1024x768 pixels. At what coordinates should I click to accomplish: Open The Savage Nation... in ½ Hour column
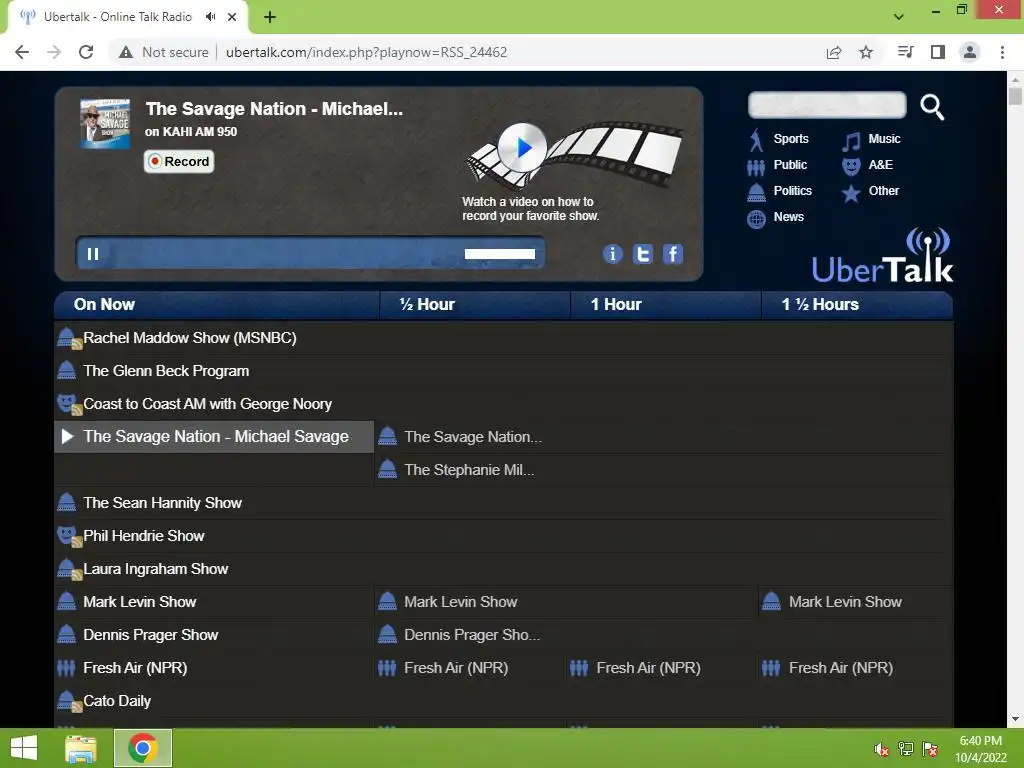(x=473, y=437)
